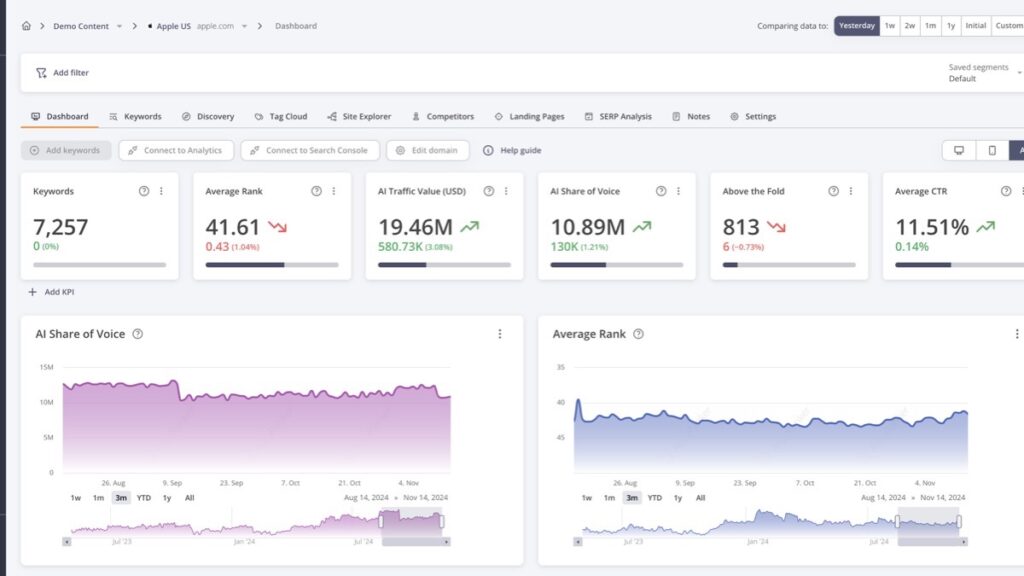Click help icon on Above the Fold card
This screenshot has height=576, width=1024.
pos(833,191)
